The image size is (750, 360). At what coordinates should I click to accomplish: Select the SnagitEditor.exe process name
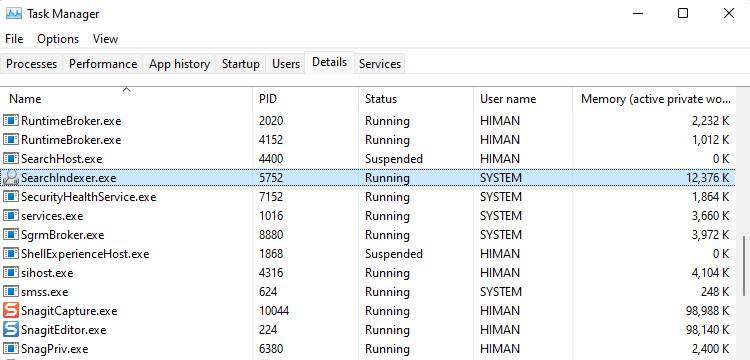click(64, 330)
